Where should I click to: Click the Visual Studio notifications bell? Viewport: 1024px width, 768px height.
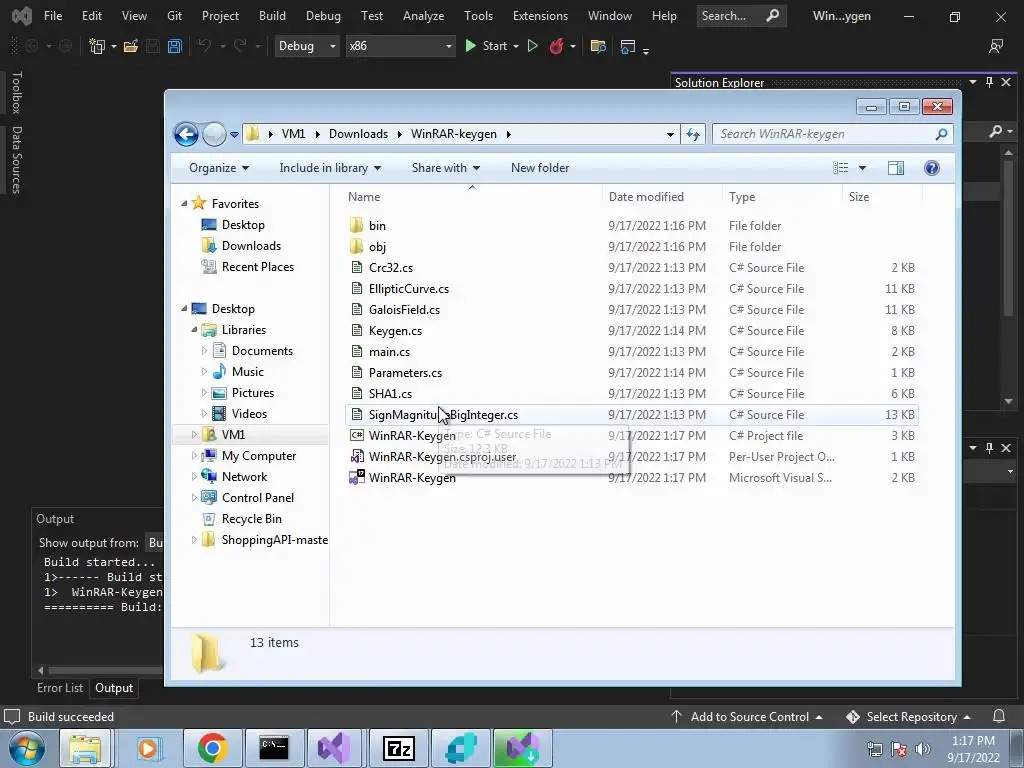point(999,716)
